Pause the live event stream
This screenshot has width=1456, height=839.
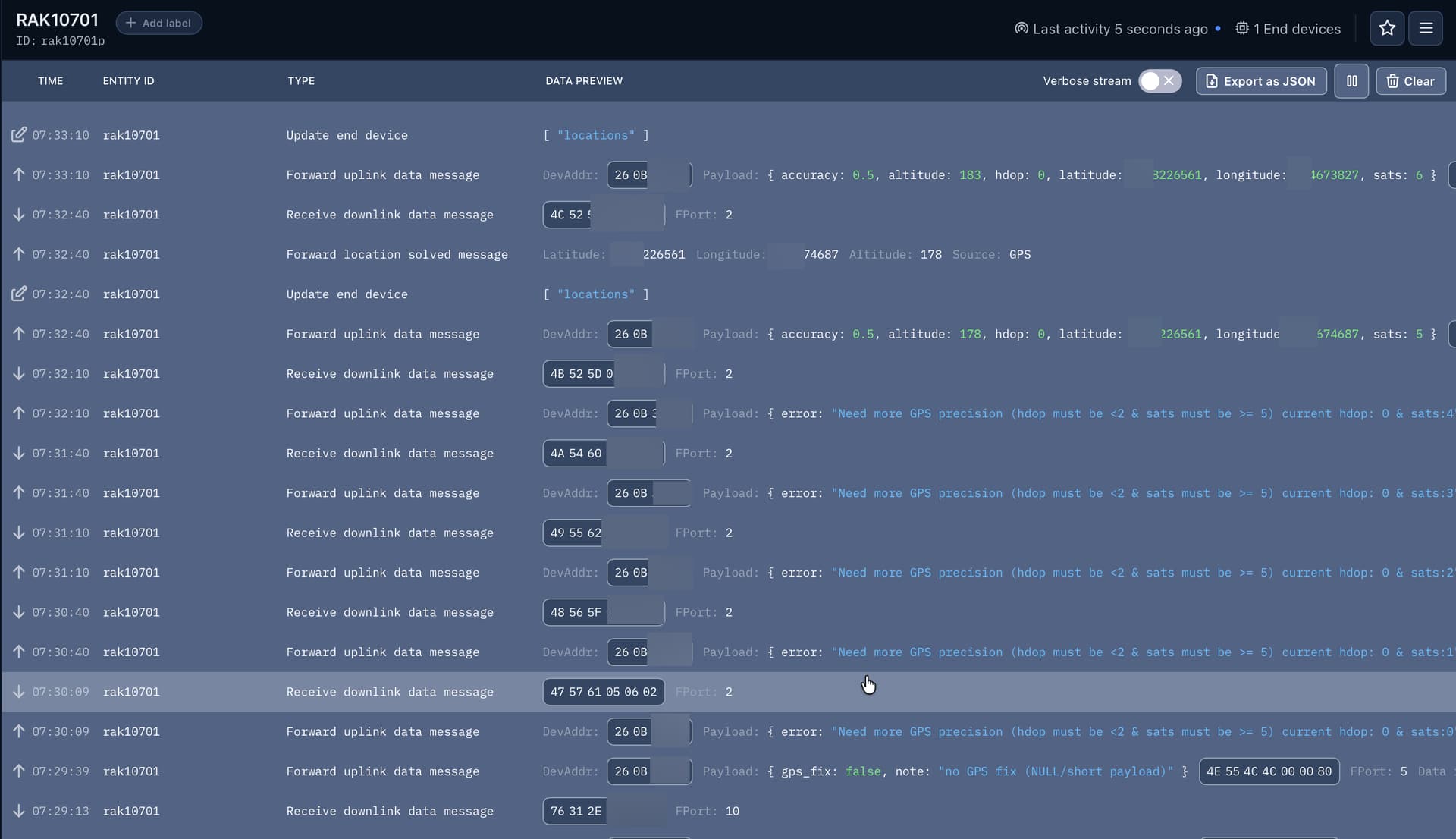tap(1351, 81)
